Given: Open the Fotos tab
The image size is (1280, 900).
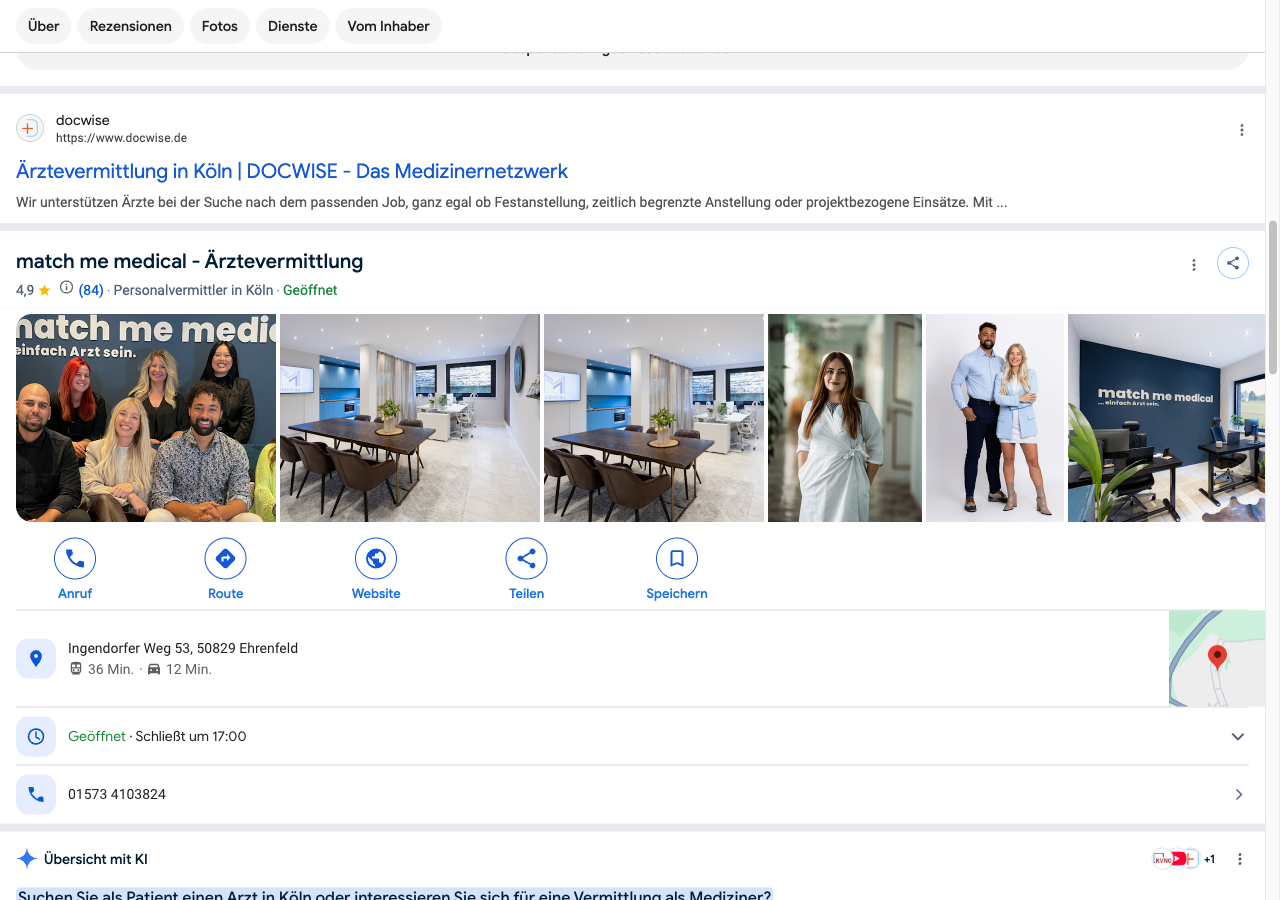Looking at the screenshot, I should coord(220,26).
